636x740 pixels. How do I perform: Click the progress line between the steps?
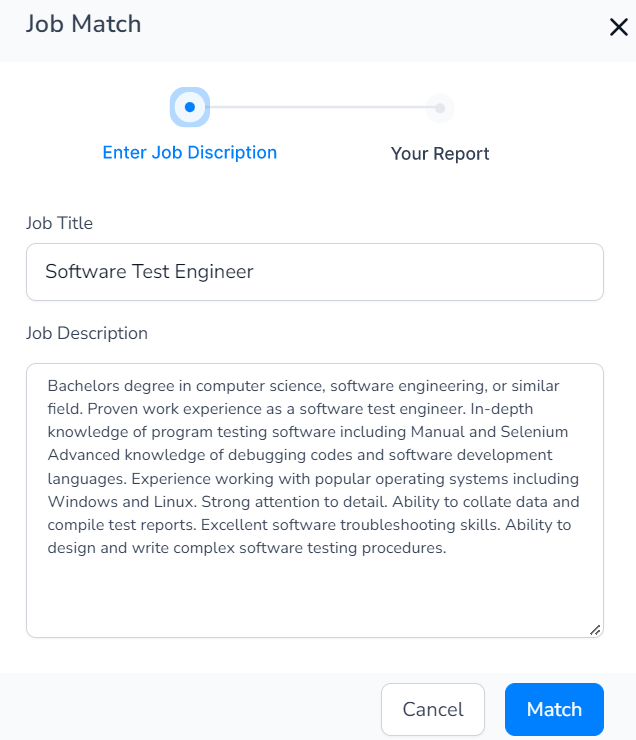pos(317,107)
